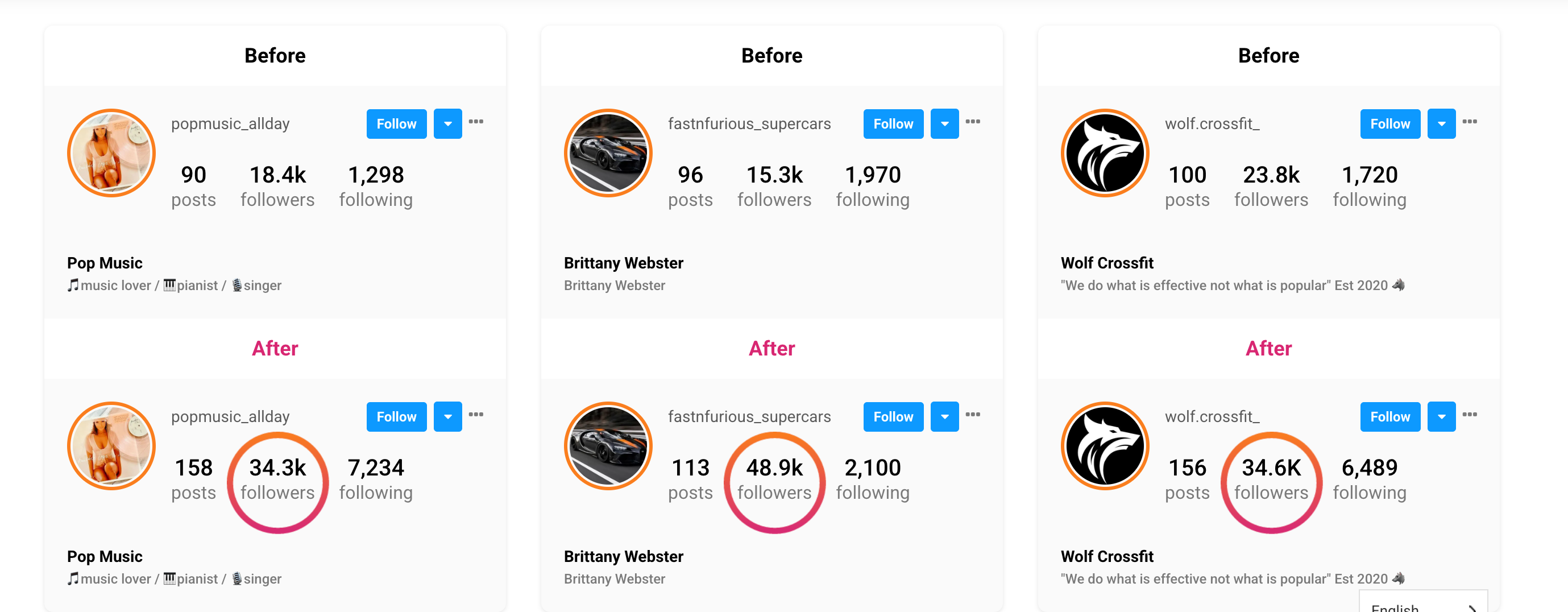Click the three-dot menu on wolf.crossfit_ Before card
The width and height of the screenshot is (1568, 612).
point(1470,122)
